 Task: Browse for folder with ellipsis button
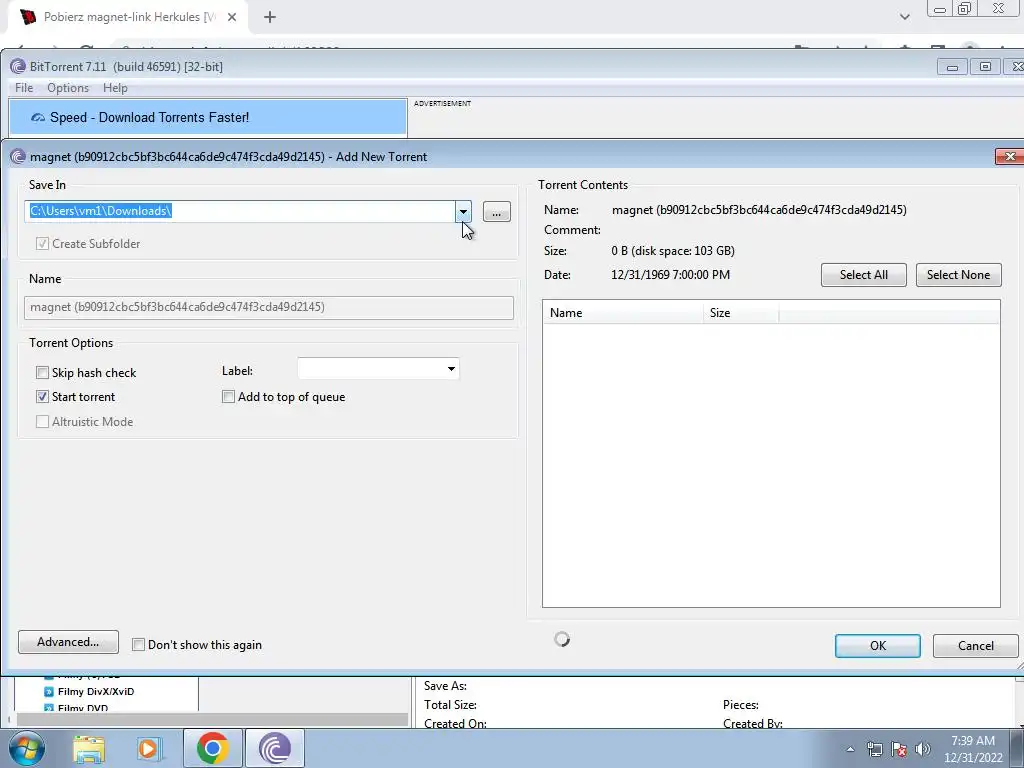(x=496, y=212)
